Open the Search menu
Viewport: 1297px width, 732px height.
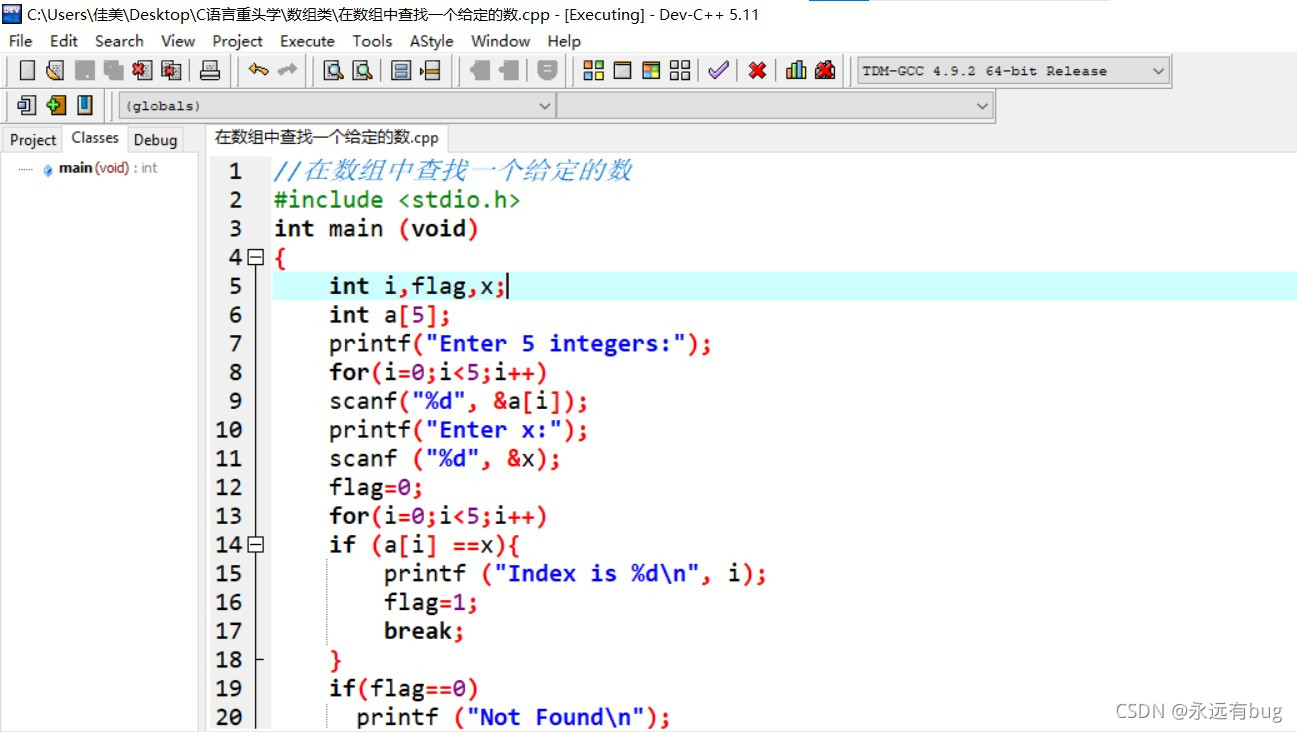pos(119,41)
